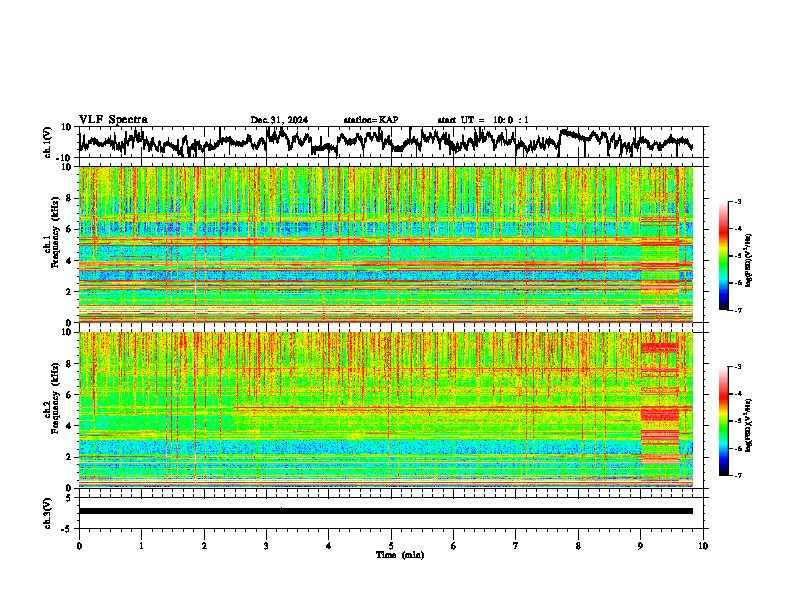Click the ch.1 voltage waveform trace
The height and width of the screenshot is (612, 792).
tap(385, 142)
